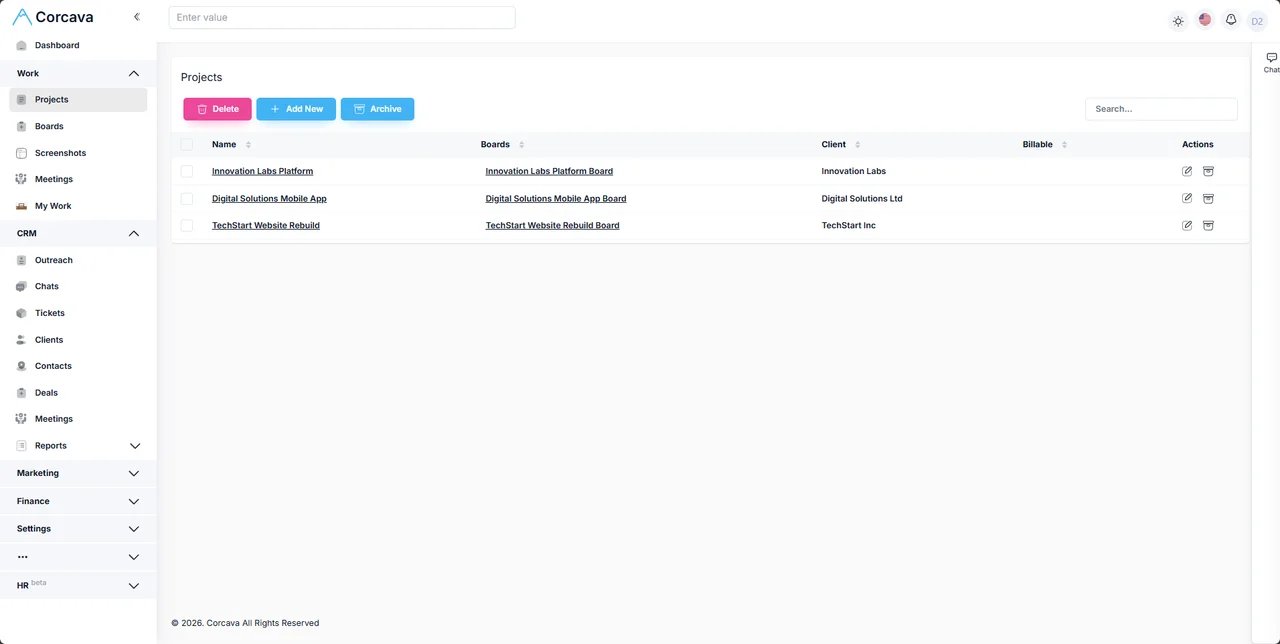Open the language flag selector
Viewport: 1280px width, 644px height.
[1205, 20]
